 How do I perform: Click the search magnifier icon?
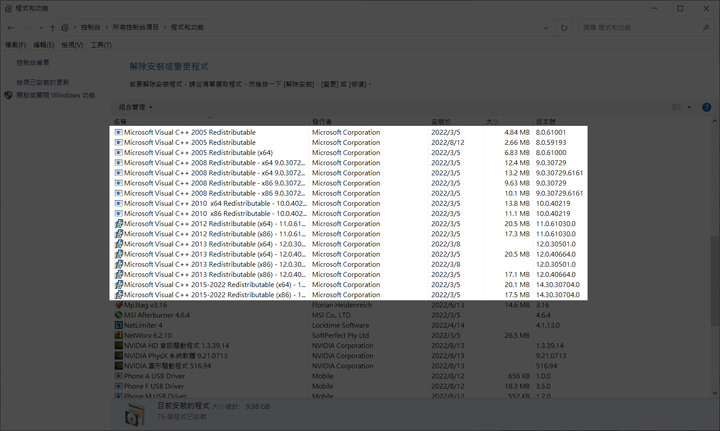pos(706,28)
